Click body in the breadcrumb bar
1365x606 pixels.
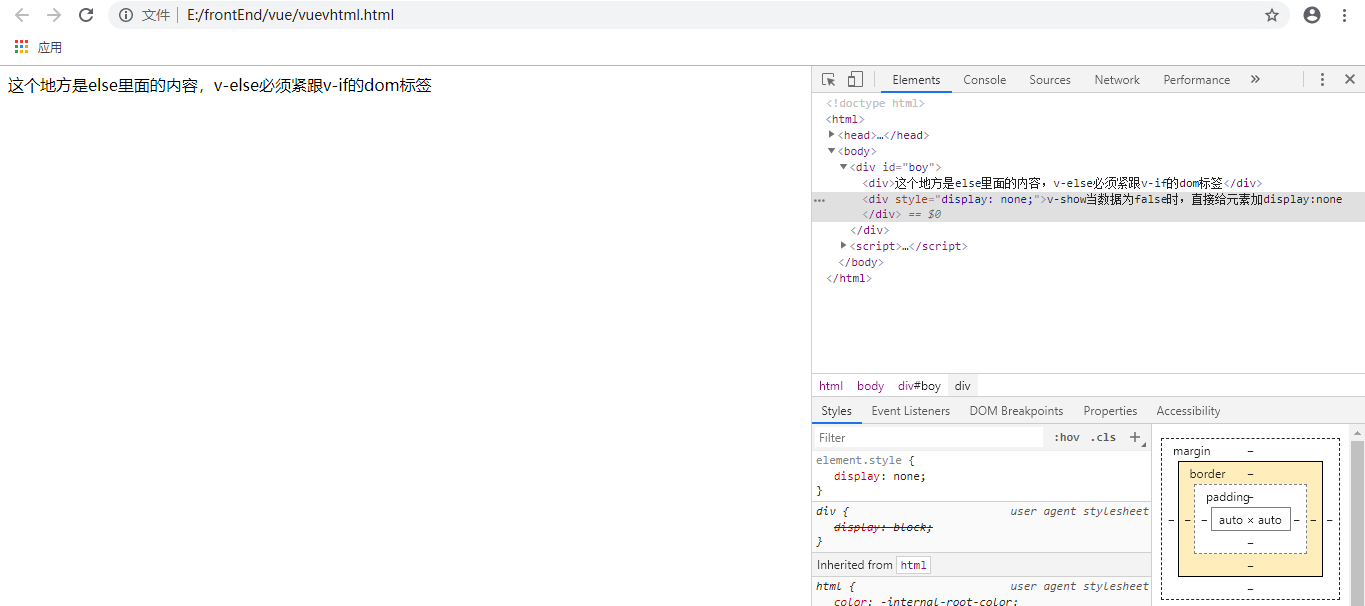point(870,386)
